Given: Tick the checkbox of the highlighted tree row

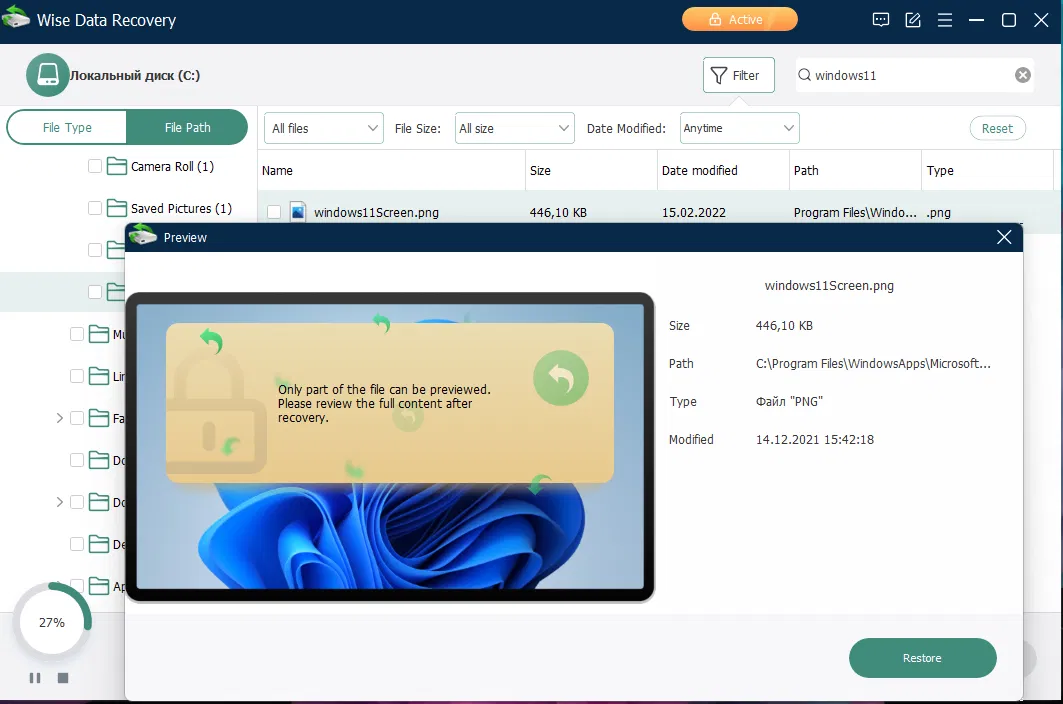Looking at the screenshot, I should [95, 292].
